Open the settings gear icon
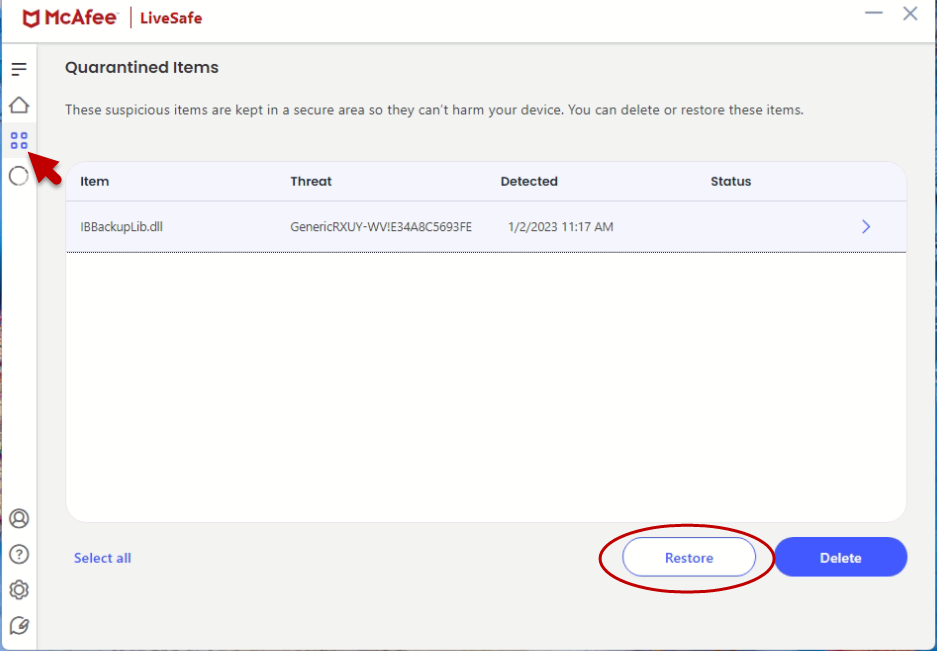This screenshot has width=937, height=651. 19,590
